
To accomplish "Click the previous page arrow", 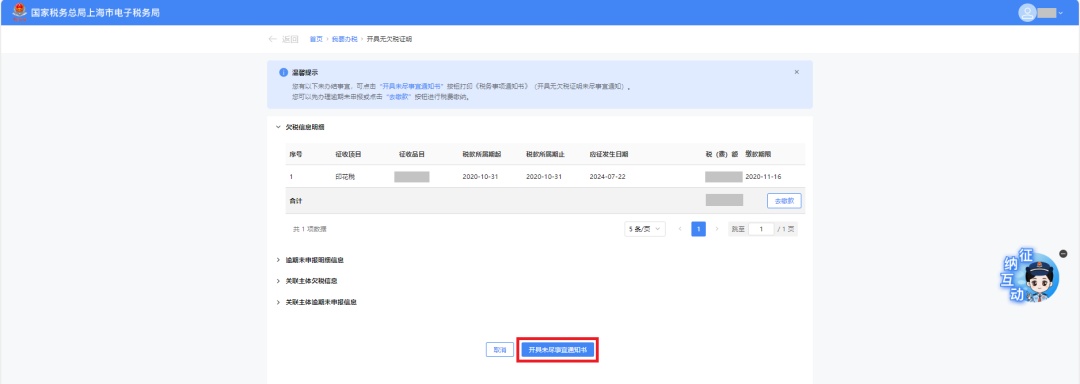I will [681, 229].
